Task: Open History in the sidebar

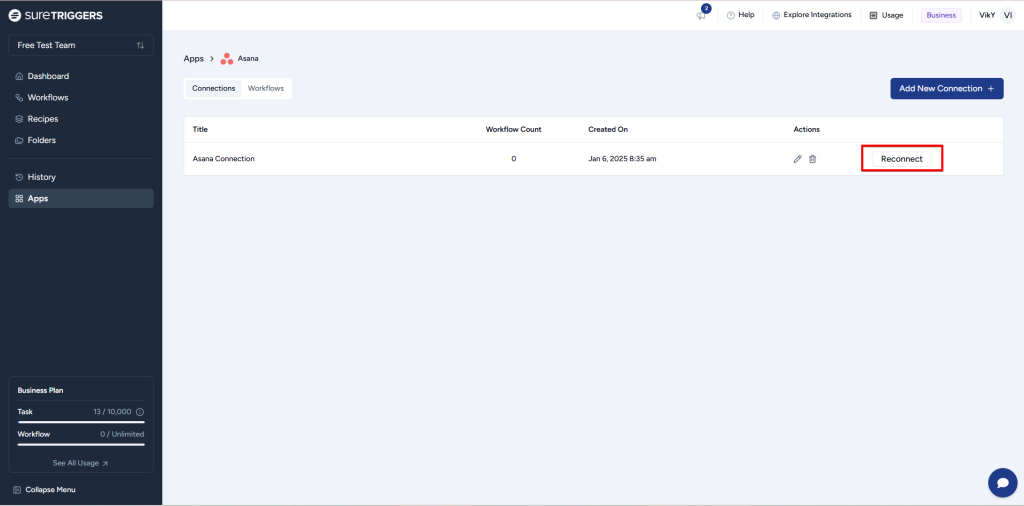Action: [42, 177]
